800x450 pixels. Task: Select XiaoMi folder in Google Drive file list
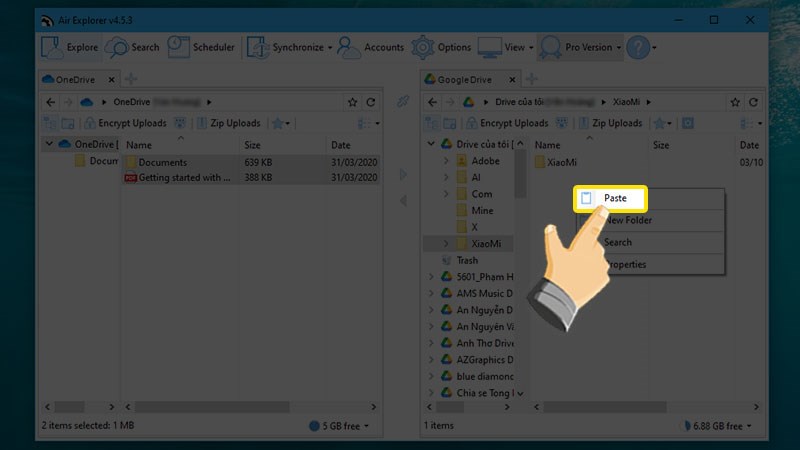(x=556, y=162)
